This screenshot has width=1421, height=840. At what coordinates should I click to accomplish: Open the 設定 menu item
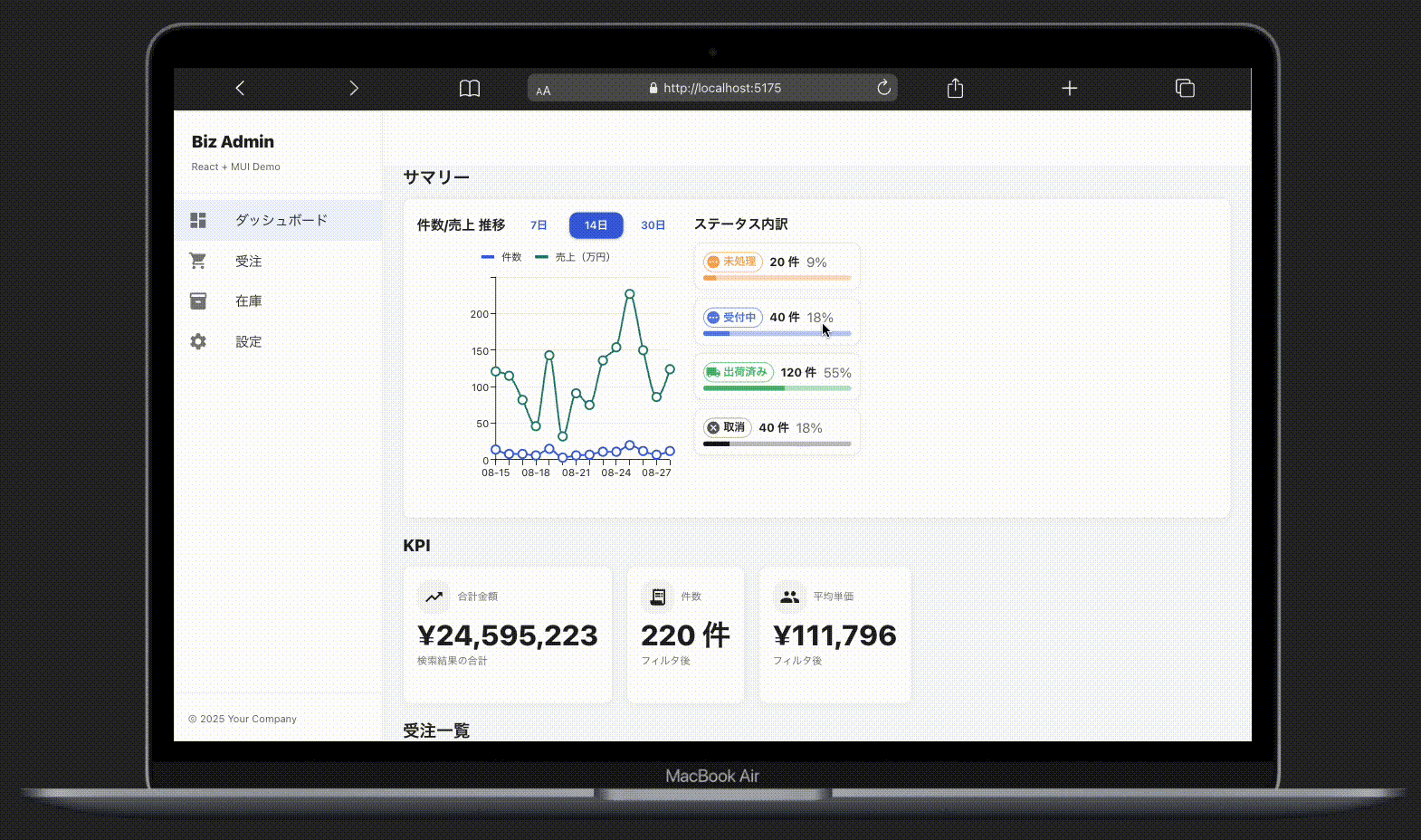coord(248,341)
